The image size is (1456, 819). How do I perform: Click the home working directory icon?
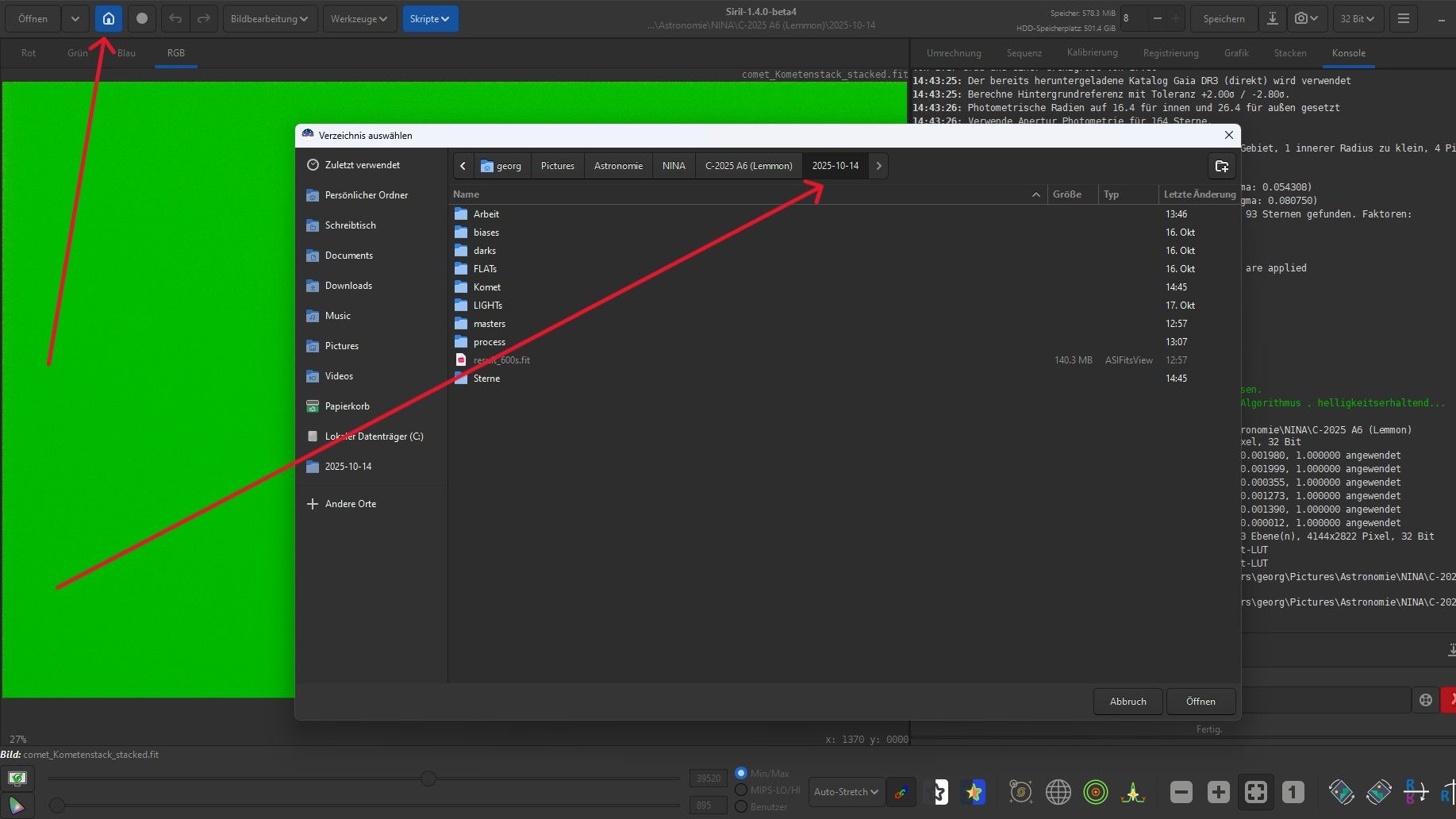pyautogui.click(x=109, y=18)
